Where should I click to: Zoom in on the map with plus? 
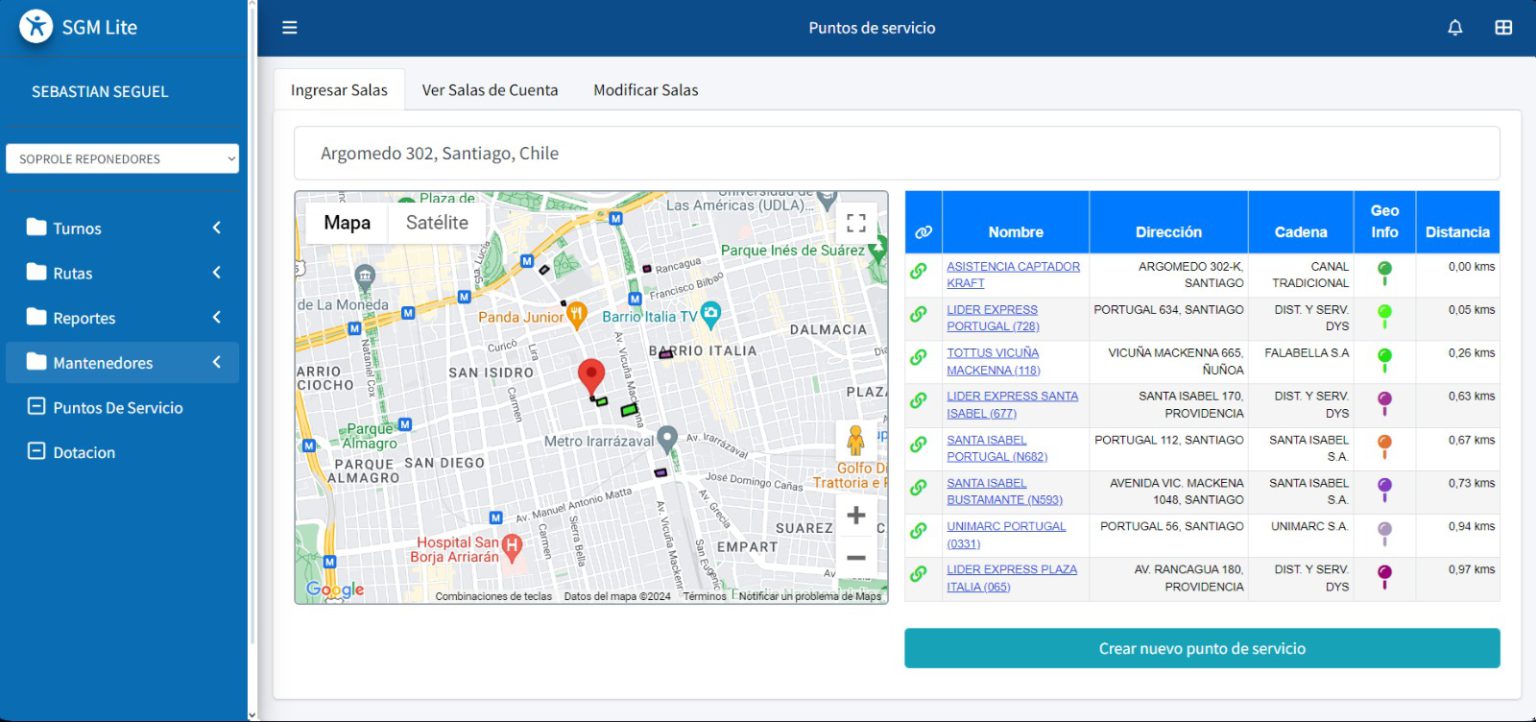point(856,516)
